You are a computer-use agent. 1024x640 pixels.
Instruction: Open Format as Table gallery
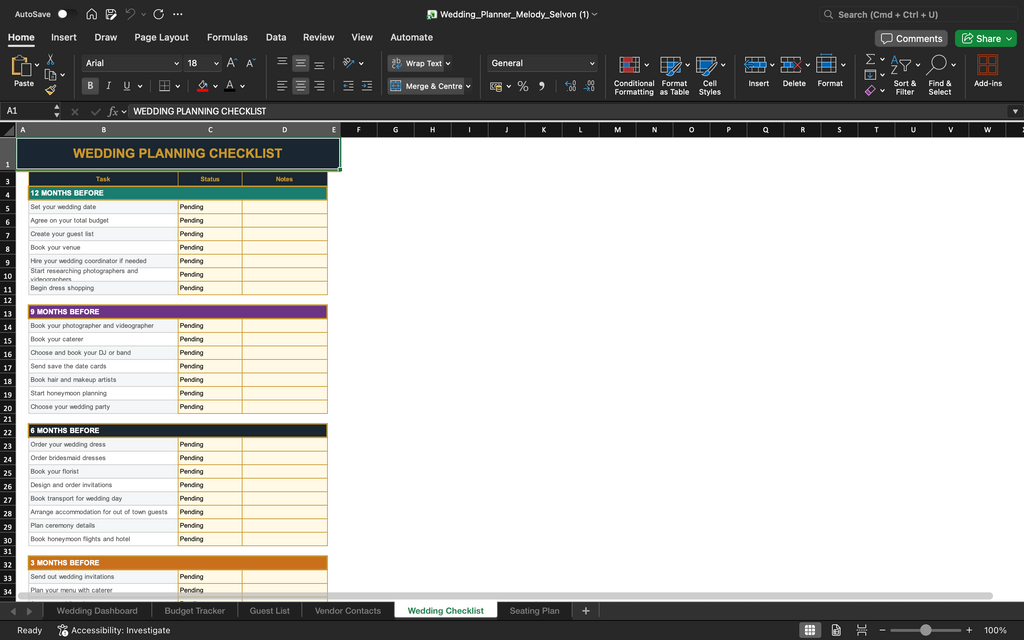pos(674,76)
